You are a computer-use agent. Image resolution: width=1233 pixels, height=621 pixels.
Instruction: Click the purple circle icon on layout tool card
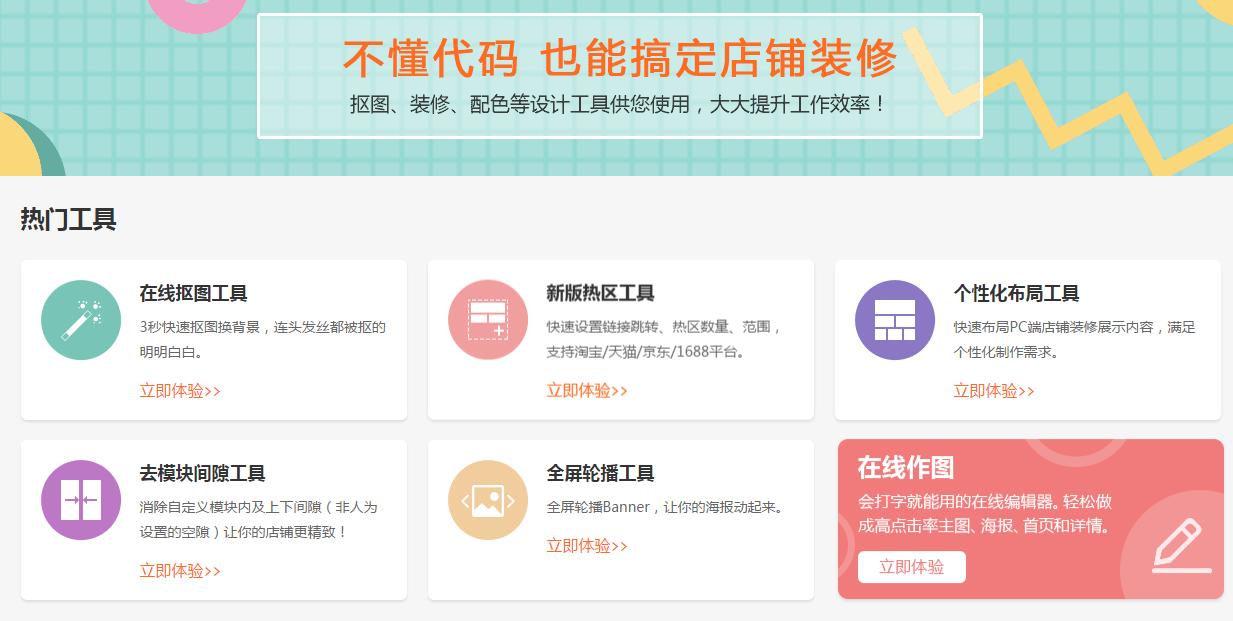click(894, 319)
